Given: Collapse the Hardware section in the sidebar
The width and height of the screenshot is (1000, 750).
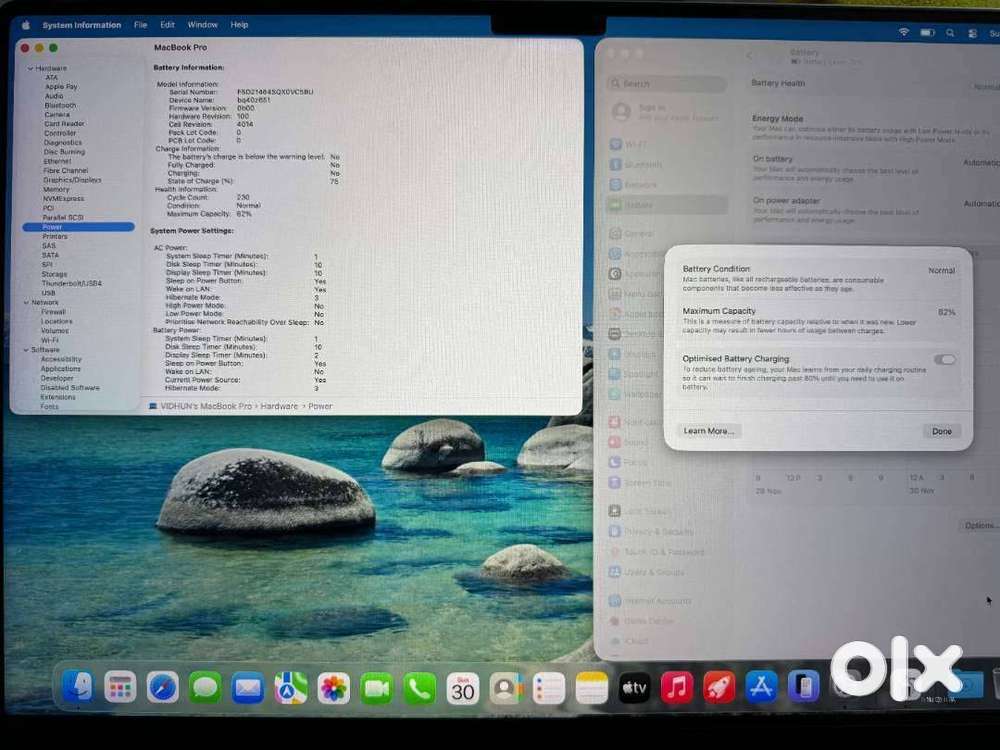Looking at the screenshot, I should 30,68.
